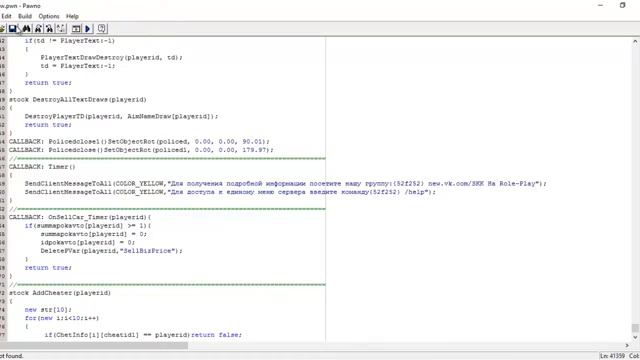
Task: Open the Help menu
Action: pyautogui.click(x=72, y=16)
